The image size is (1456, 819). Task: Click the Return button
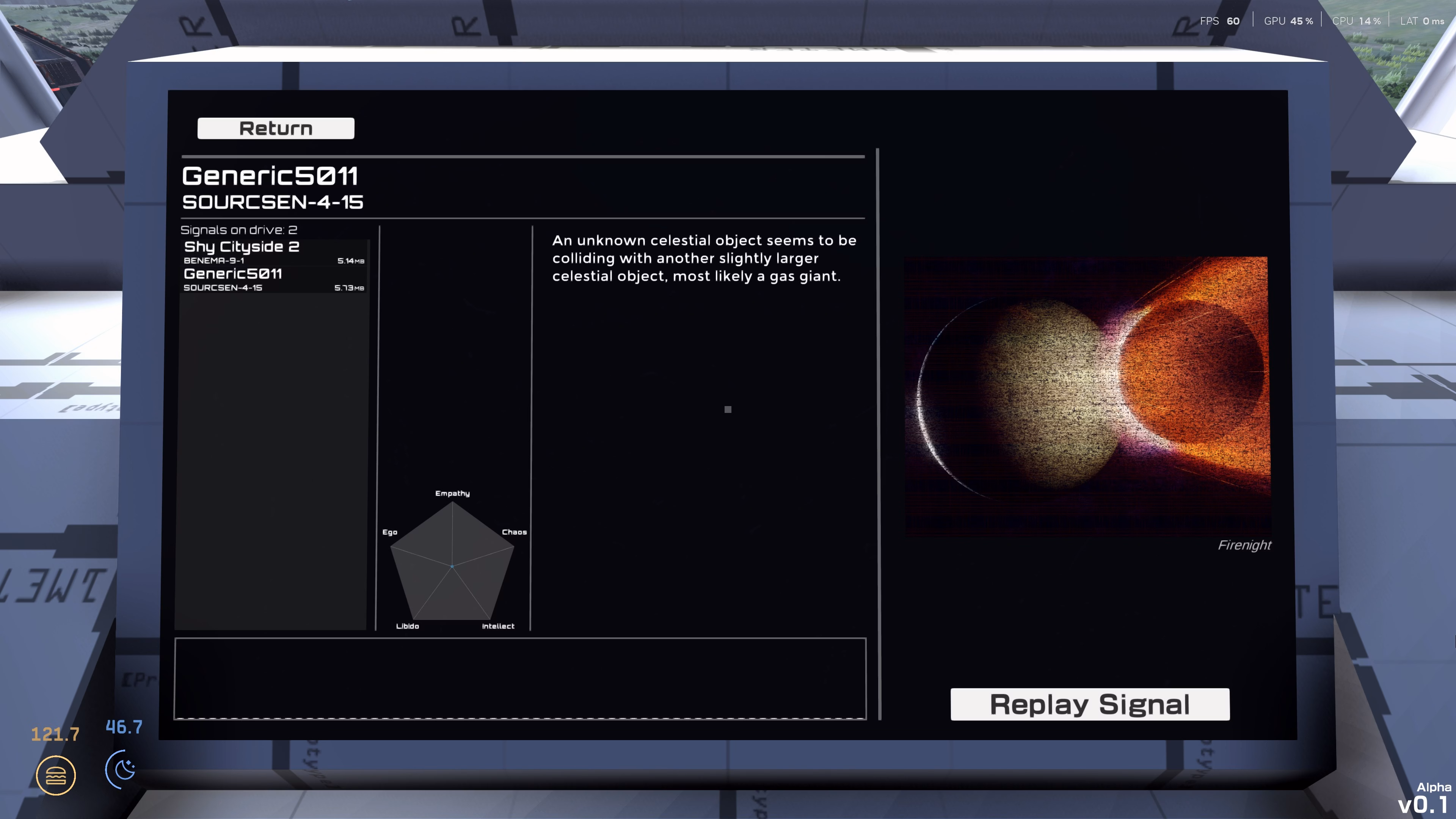(x=275, y=128)
